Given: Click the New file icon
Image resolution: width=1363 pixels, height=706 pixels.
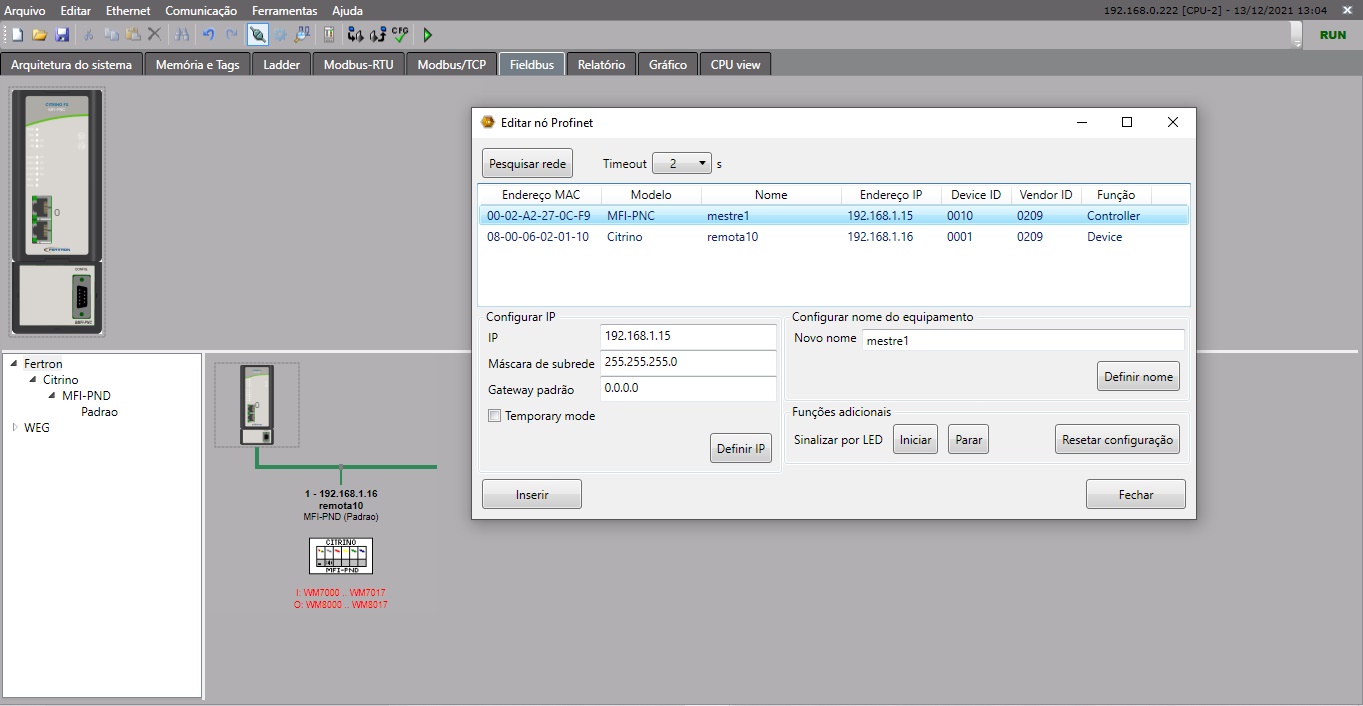Looking at the screenshot, I should point(17,35).
